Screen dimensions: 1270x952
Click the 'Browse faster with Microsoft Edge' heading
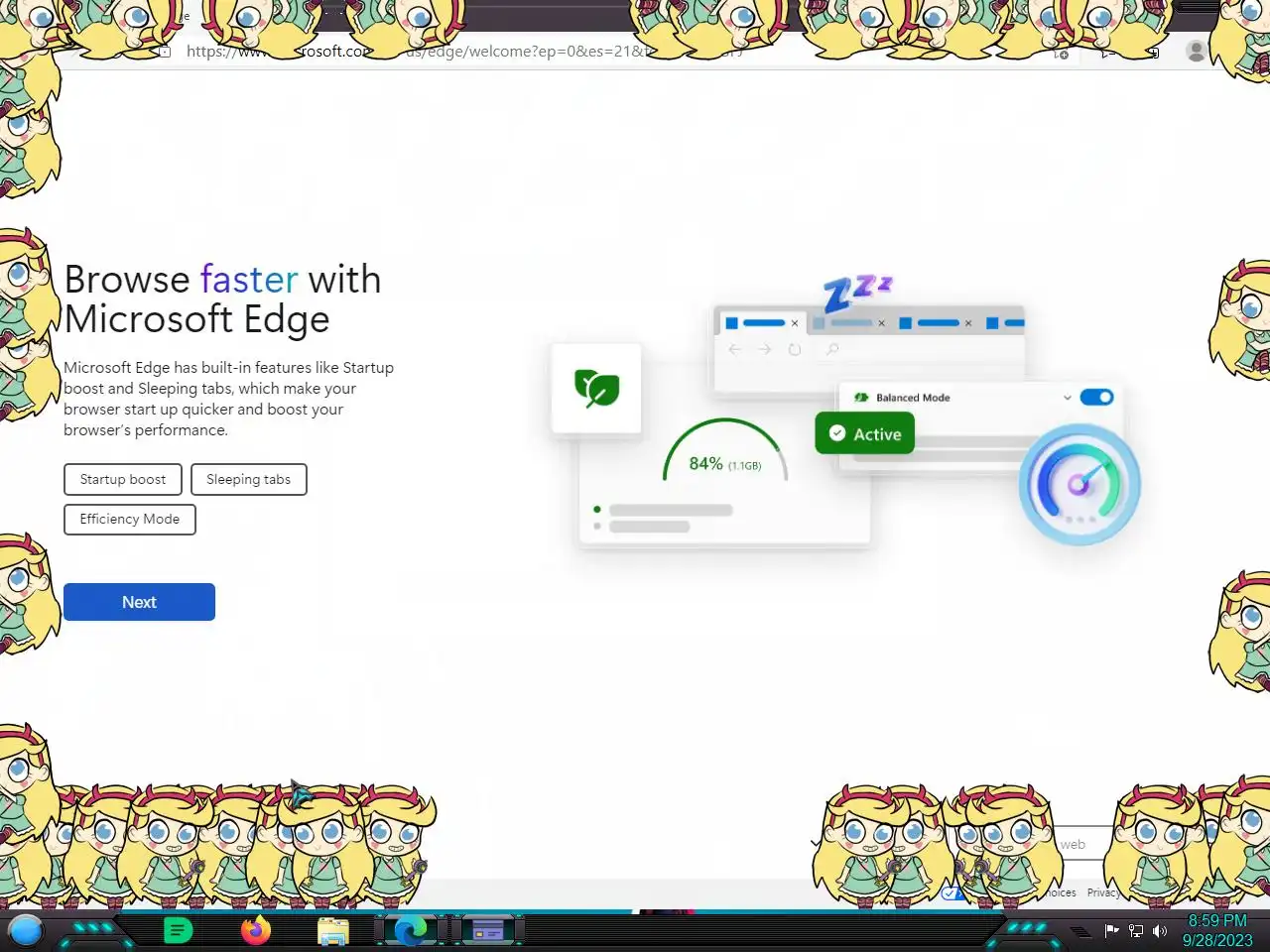222,298
